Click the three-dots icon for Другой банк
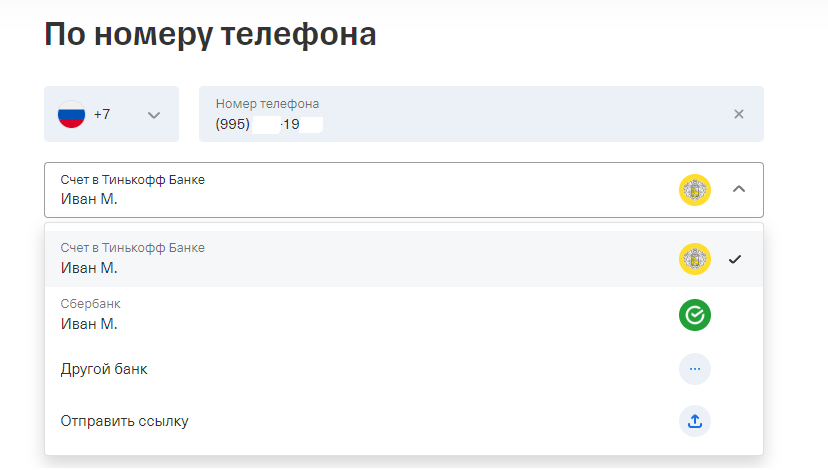 pos(695,369)
